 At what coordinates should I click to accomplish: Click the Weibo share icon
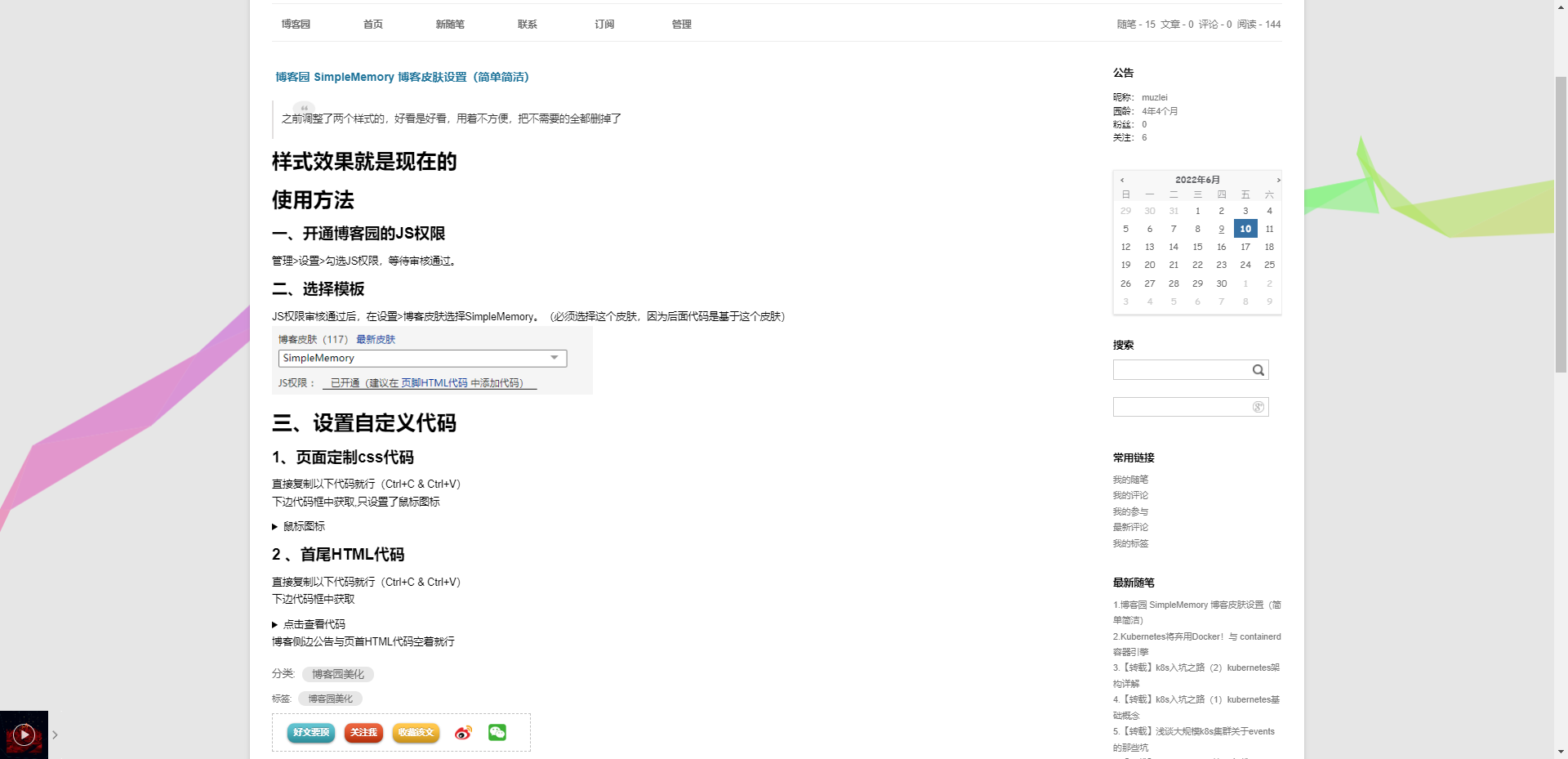tap(463, 733)
